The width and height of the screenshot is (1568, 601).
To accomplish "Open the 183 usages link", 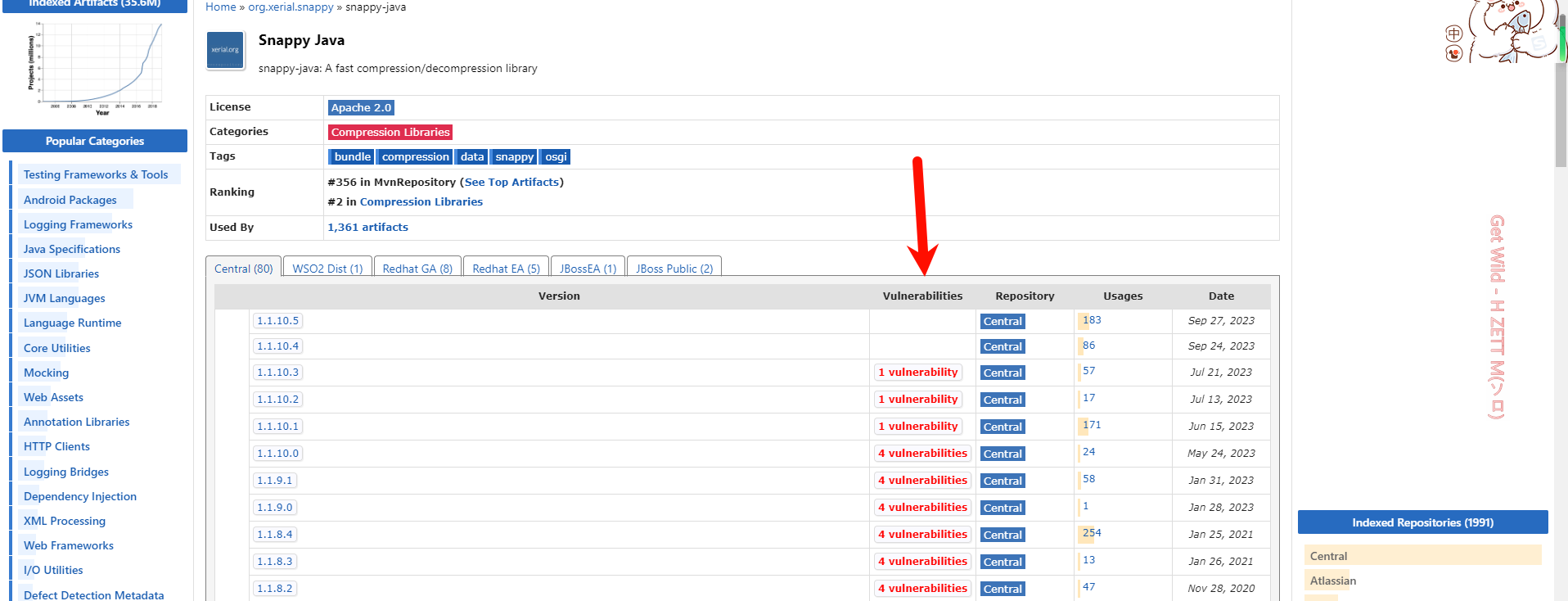I will tap(1092, 320).
